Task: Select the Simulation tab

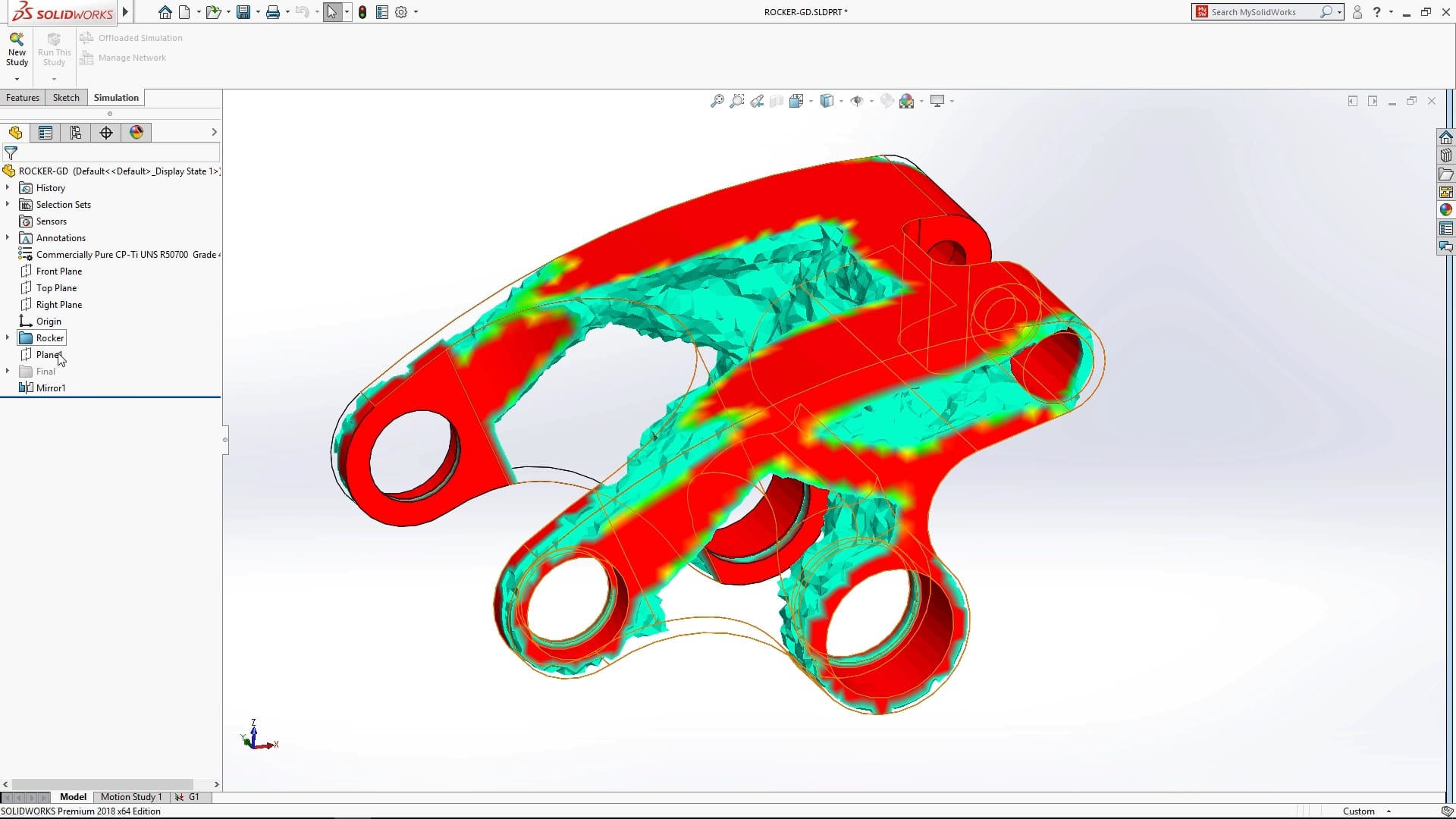Action: pos(116,98)
